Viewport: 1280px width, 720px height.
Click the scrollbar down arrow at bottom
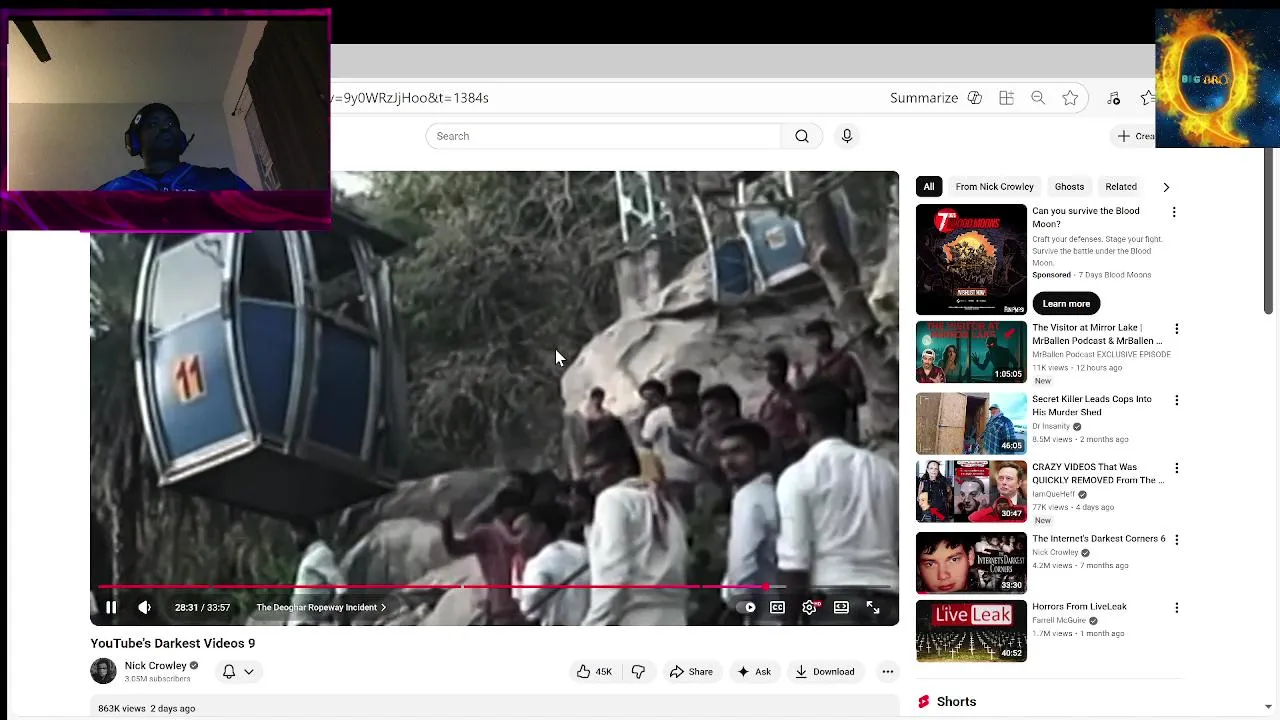[1268, 707]
